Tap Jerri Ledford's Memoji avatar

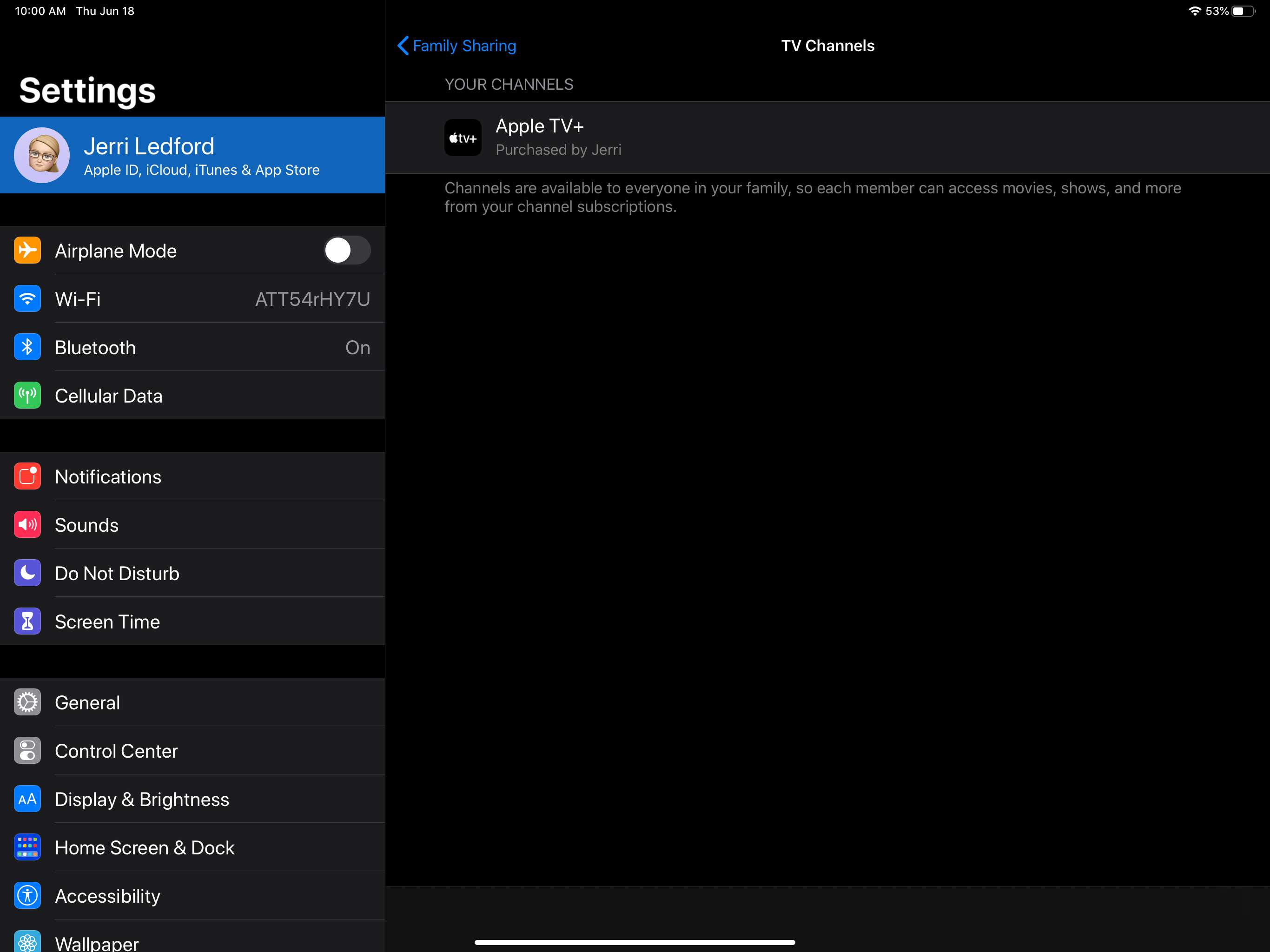tap(42, 155)
